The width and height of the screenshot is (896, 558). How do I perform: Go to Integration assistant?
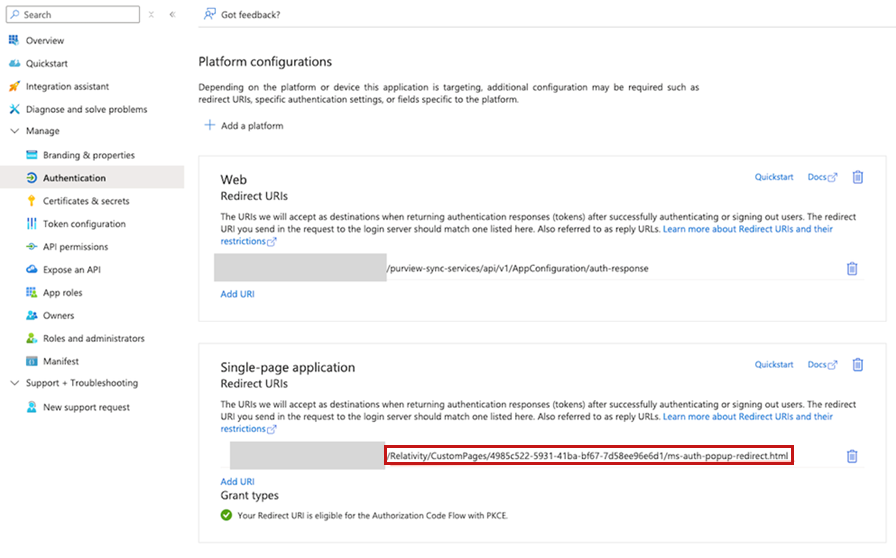(x=67, y=86)
